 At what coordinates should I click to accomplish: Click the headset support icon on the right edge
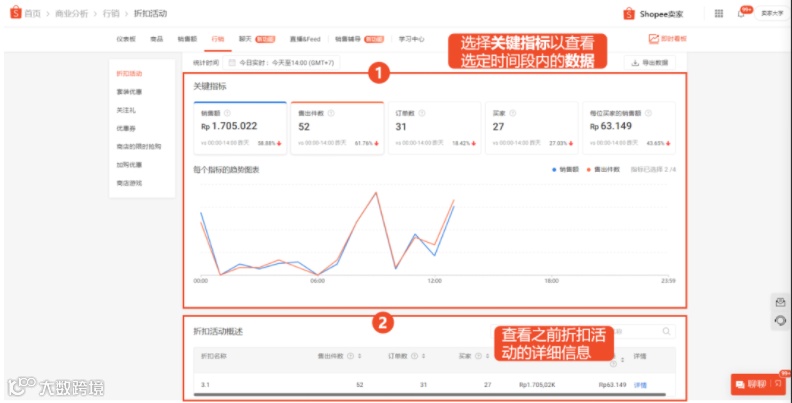[780, 321]
